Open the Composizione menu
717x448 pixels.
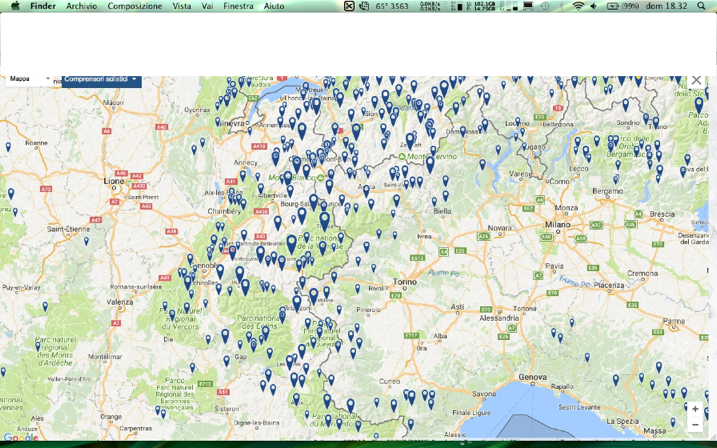[134, 6]
